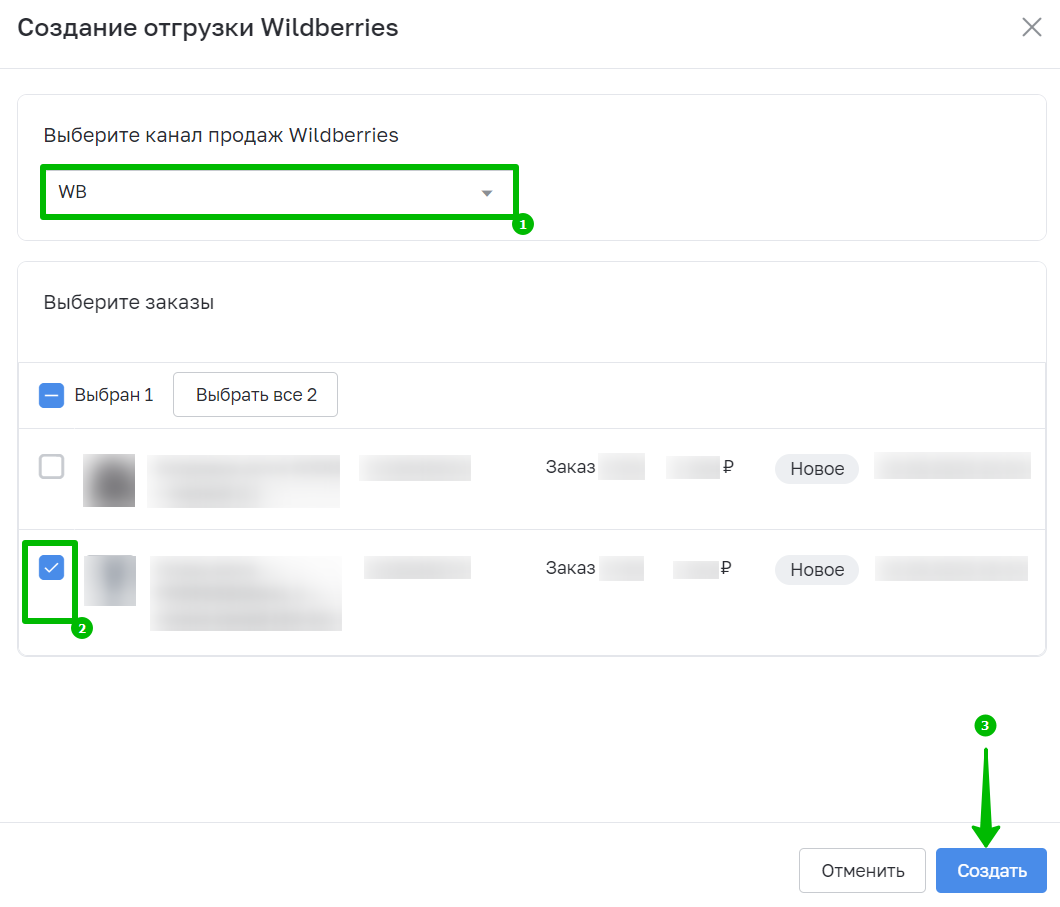Screen dimensions: 1060x907
Task: Click the 'Заказ' label in the first row
Action: (571, 467)
